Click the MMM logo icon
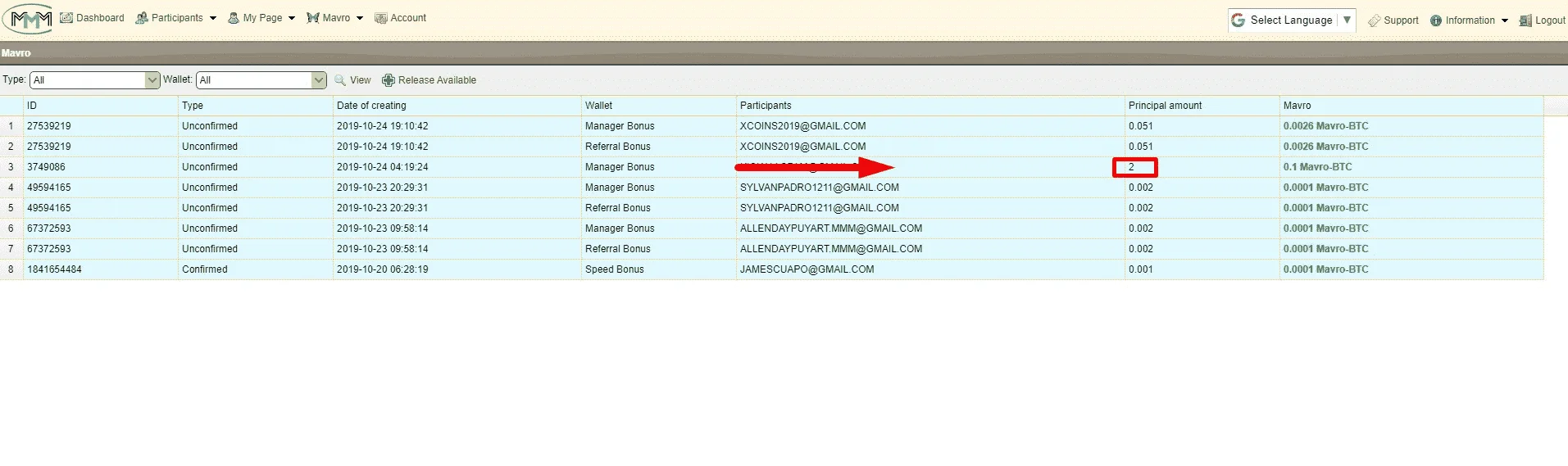This screenshot has height=466, width=1568. 28,19
